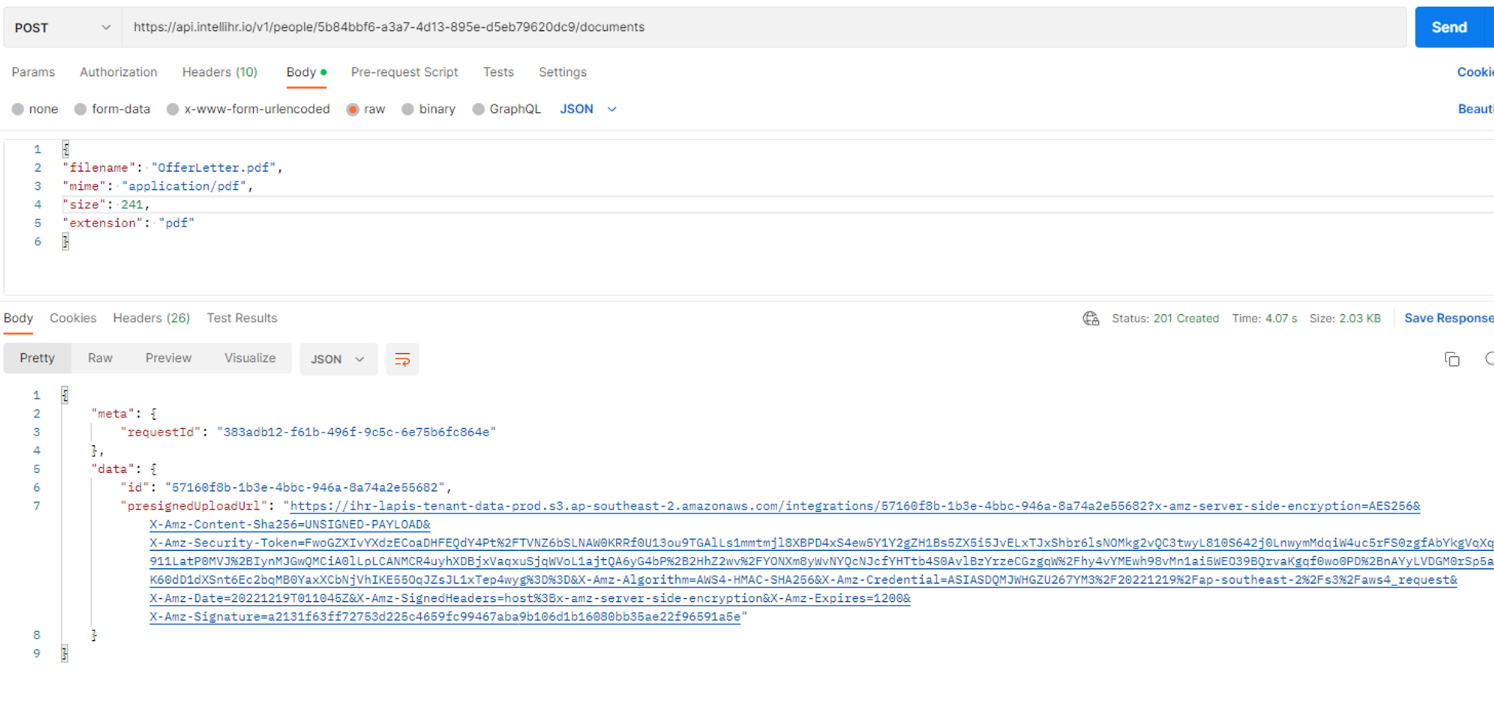Click the network globe icon

[x=1091, y=318]
